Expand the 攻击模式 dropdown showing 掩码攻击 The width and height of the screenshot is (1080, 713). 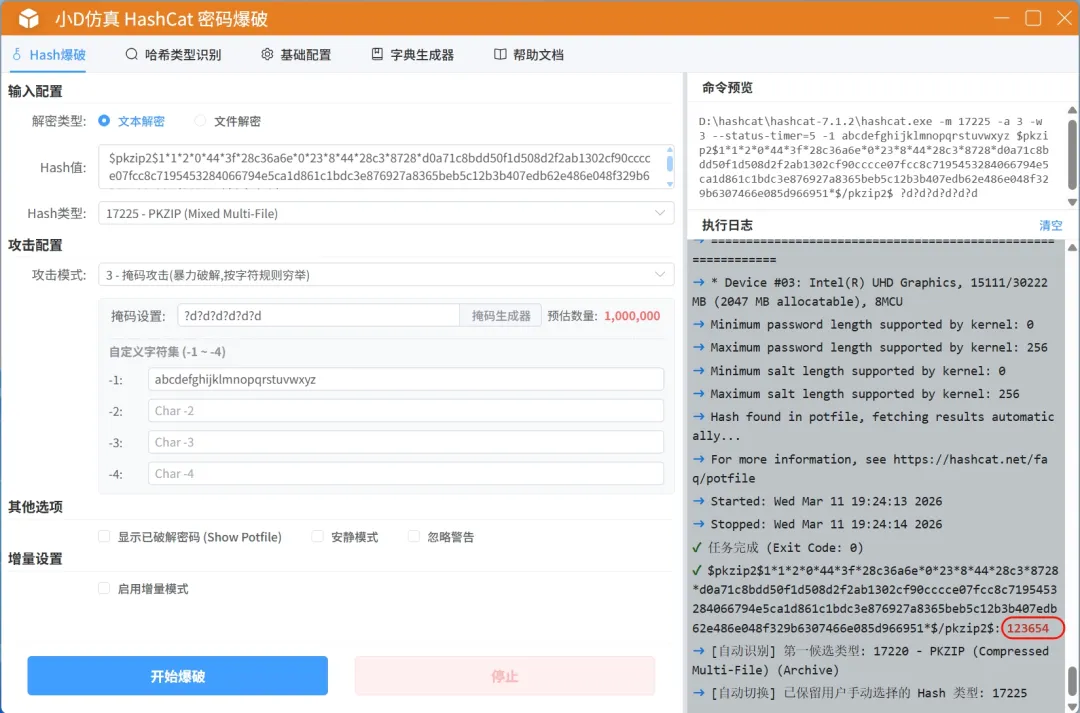pyautogui.click(x=386, y=274)
